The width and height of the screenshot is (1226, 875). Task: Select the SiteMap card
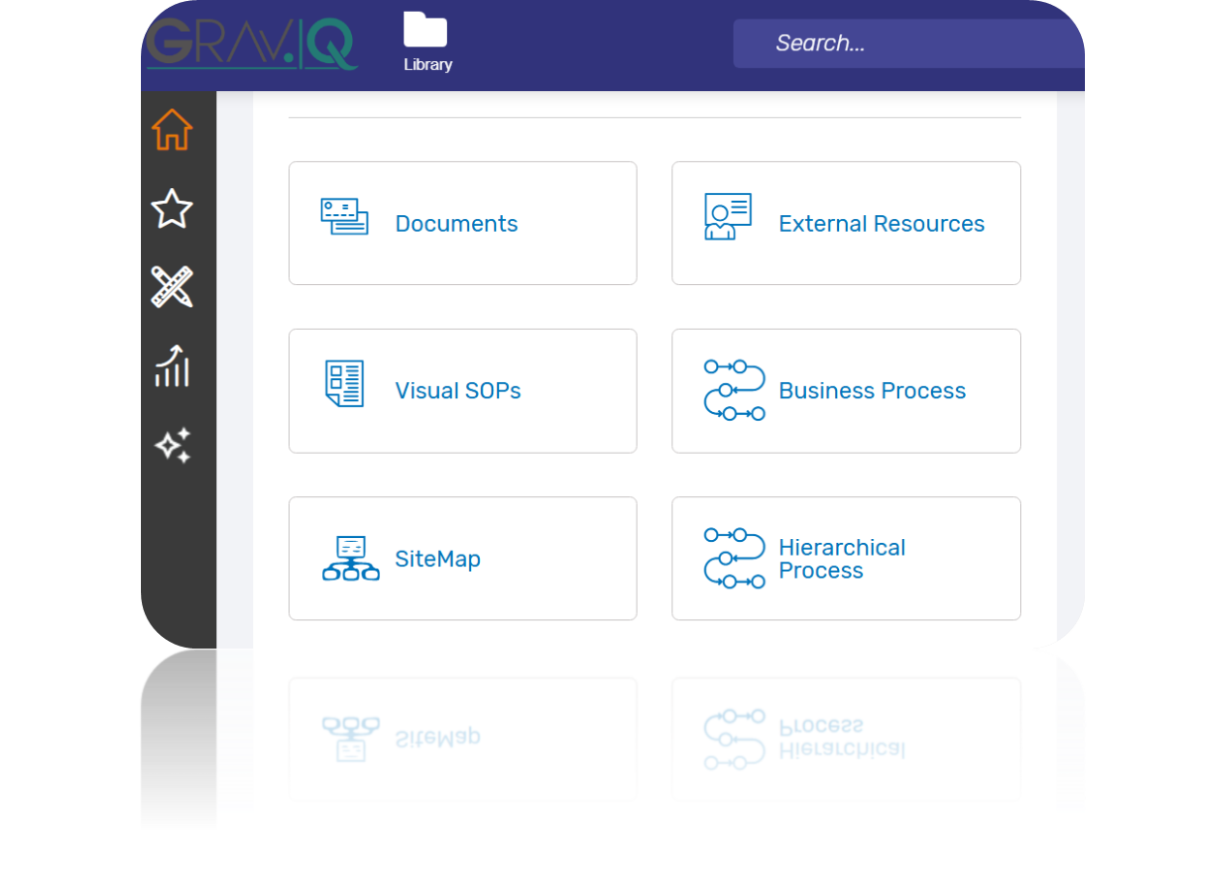(x=437, y=559)
